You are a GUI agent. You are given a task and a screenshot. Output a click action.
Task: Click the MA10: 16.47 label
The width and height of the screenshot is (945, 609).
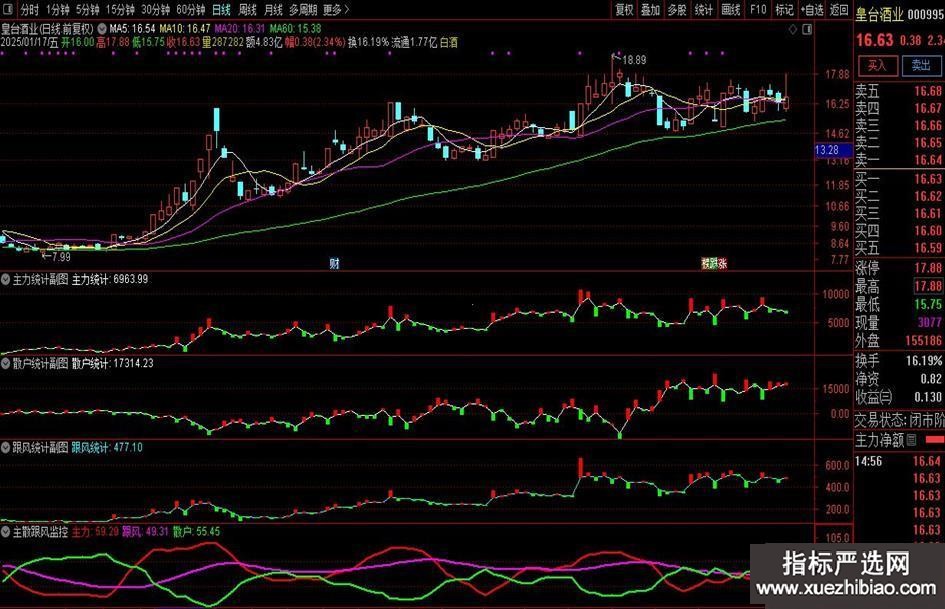point(185,28)
